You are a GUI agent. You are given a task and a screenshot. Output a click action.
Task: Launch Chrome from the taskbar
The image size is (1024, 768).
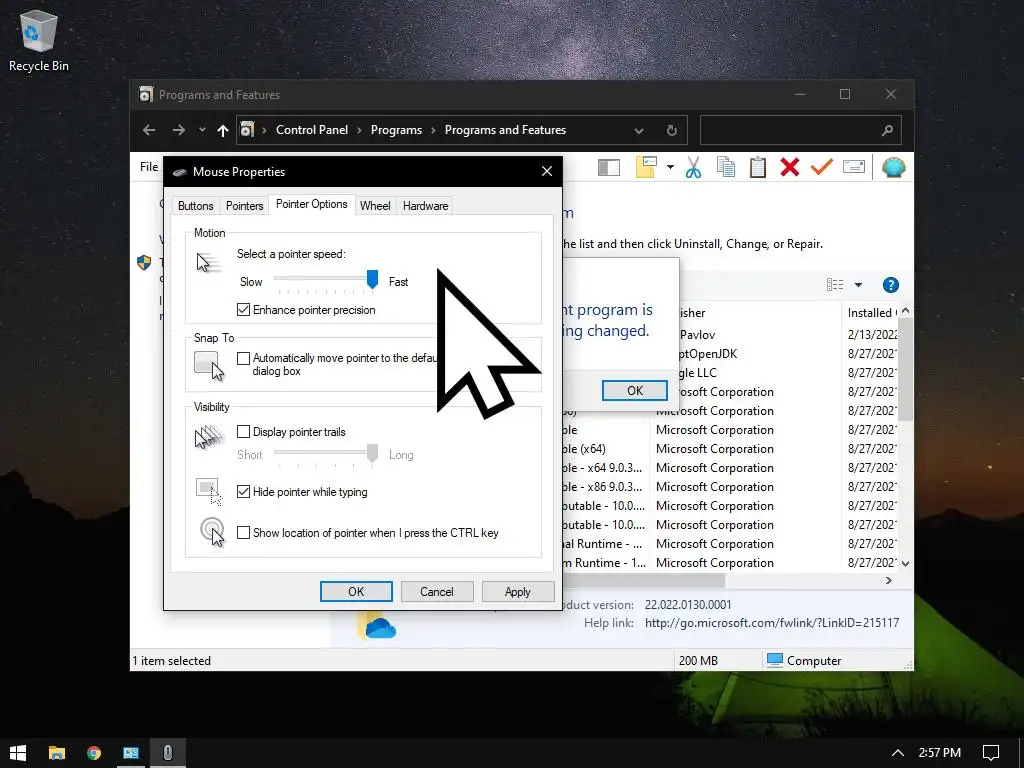pyautogui.click(x=94, y=753)
